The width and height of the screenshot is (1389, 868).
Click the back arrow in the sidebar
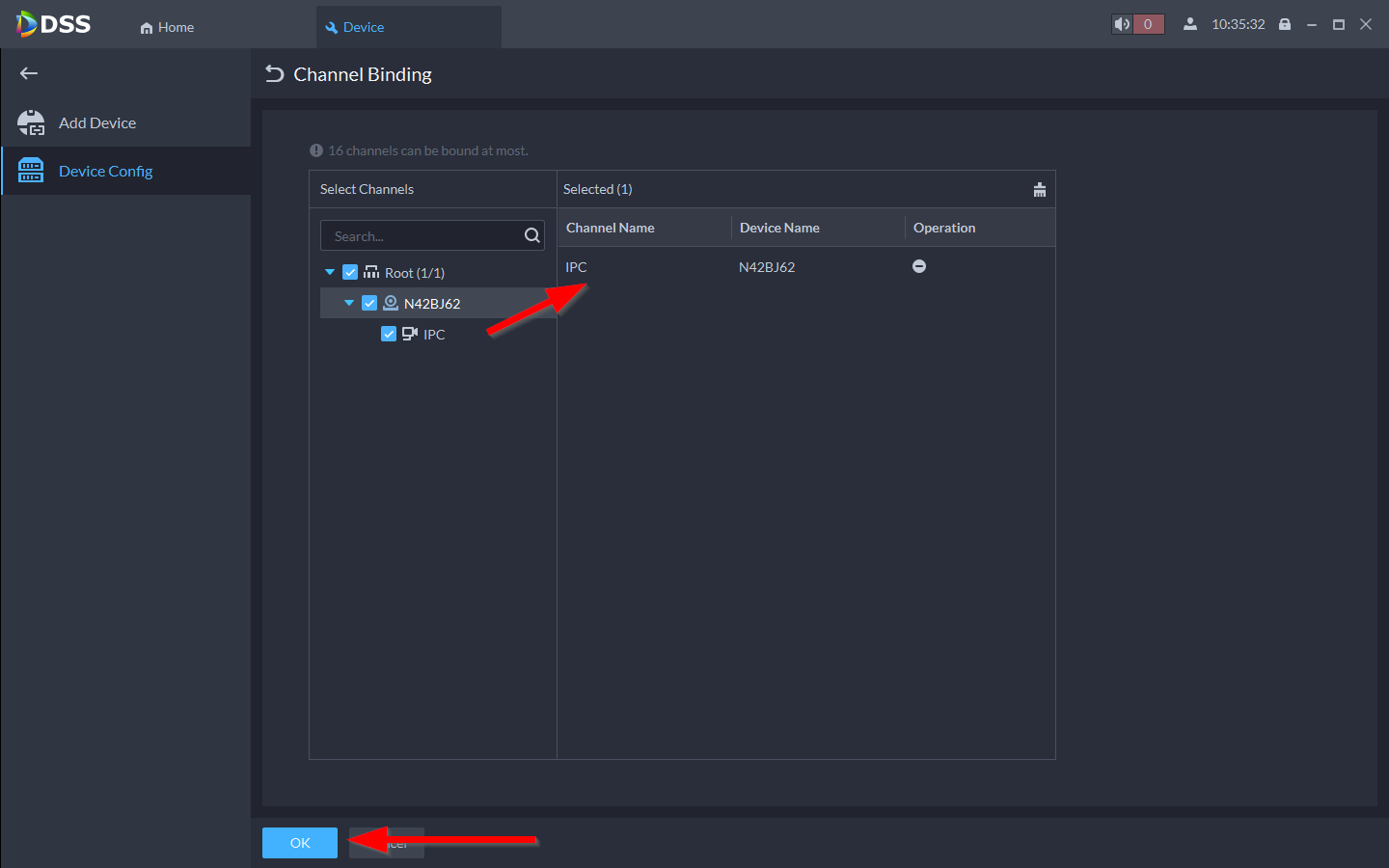coord(29,73)
